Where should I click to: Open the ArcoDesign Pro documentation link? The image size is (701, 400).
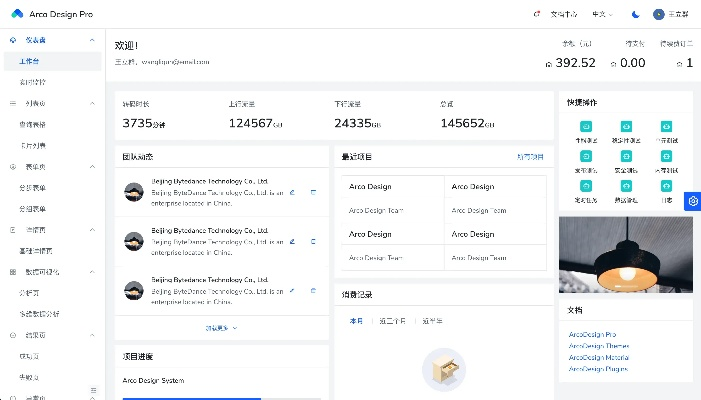[x=592, y=334]
